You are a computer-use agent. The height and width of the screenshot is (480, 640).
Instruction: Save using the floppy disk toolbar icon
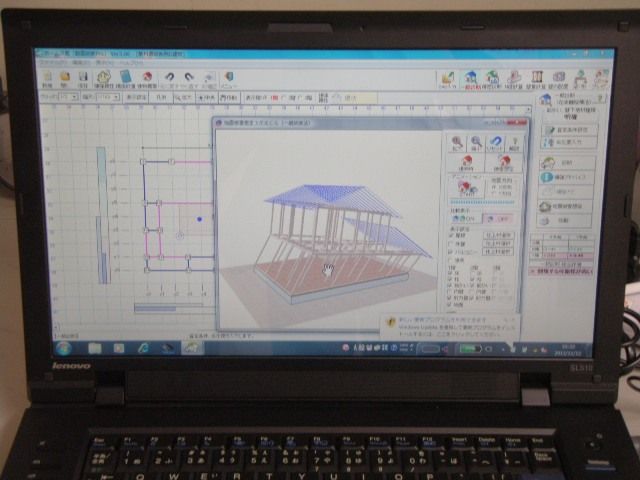pos(83,78)
